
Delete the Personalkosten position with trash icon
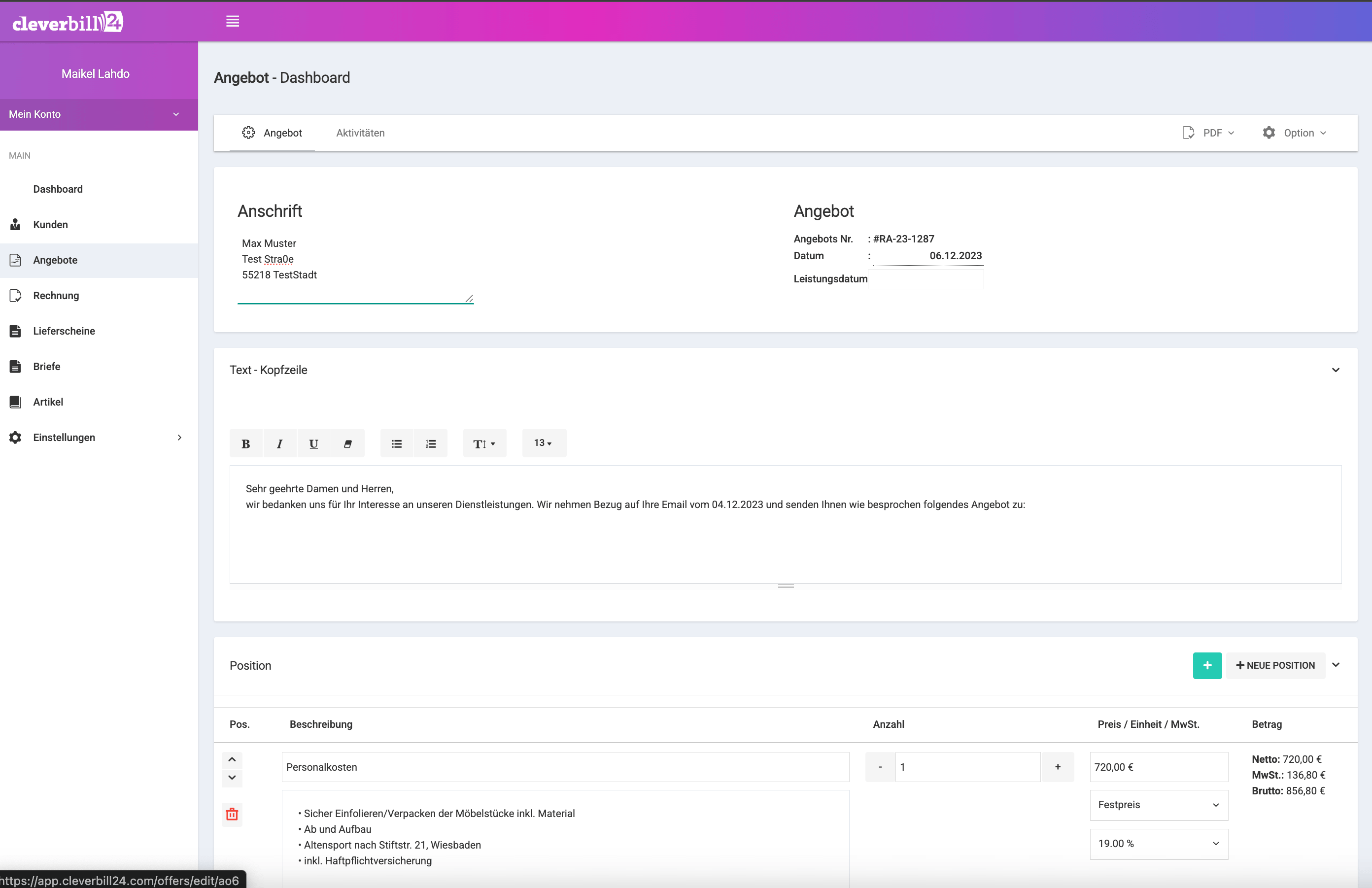(x=232, y=814)
